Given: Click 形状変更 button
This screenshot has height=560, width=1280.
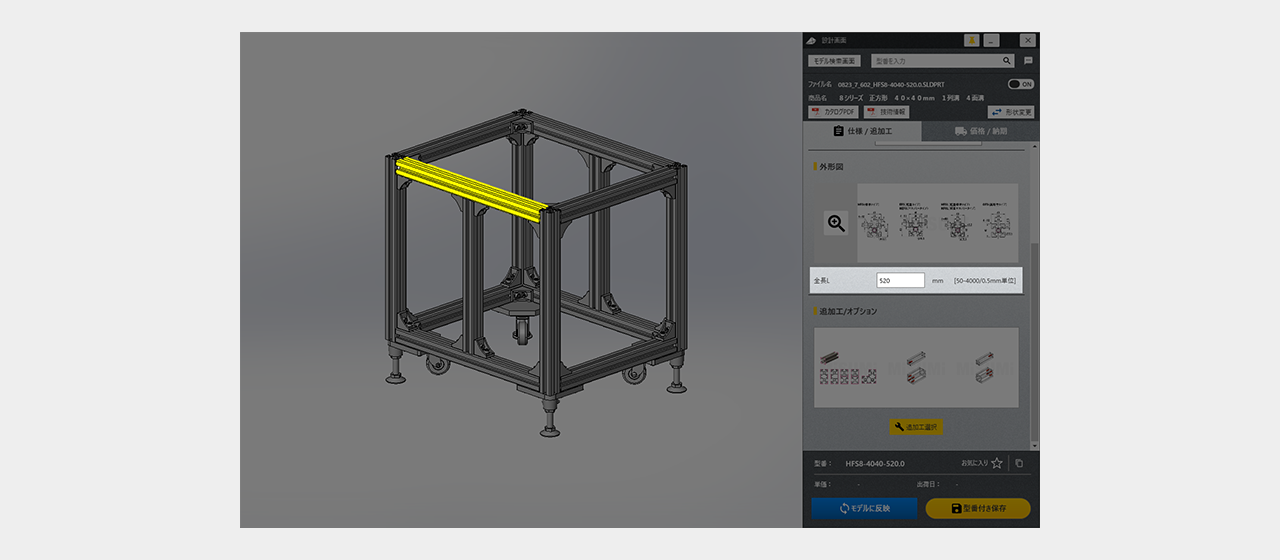Looking at the screenshot, I should (1010, 112).
